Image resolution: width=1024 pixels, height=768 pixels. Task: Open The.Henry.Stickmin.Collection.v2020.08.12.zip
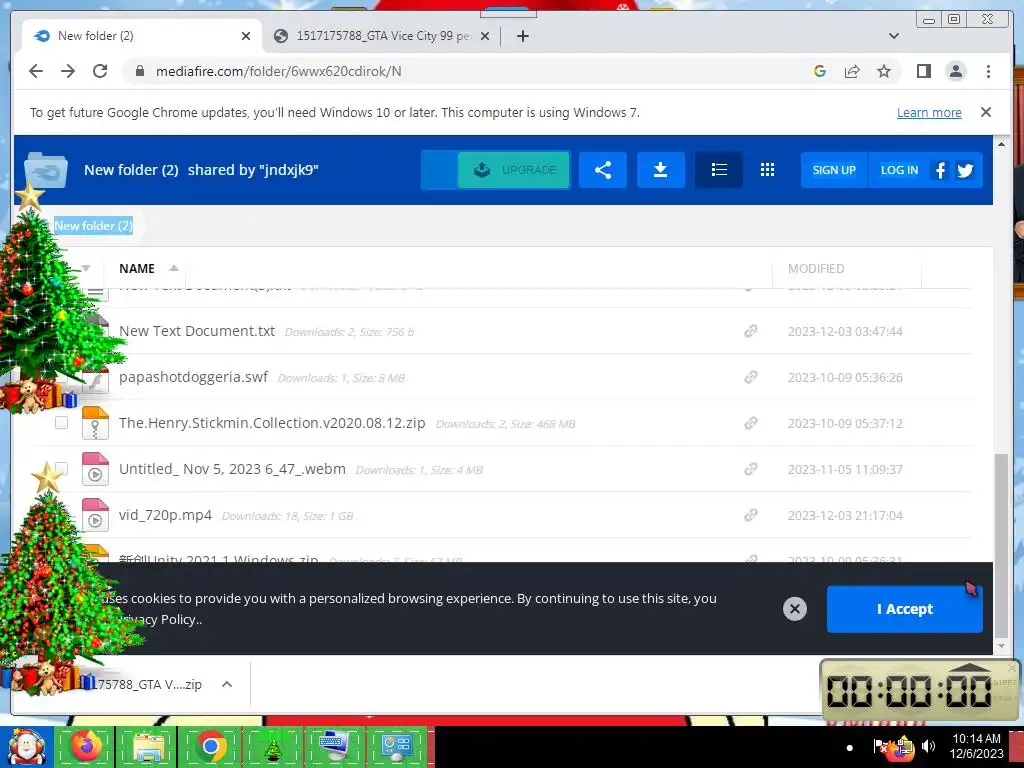click(x=272, y=423)
